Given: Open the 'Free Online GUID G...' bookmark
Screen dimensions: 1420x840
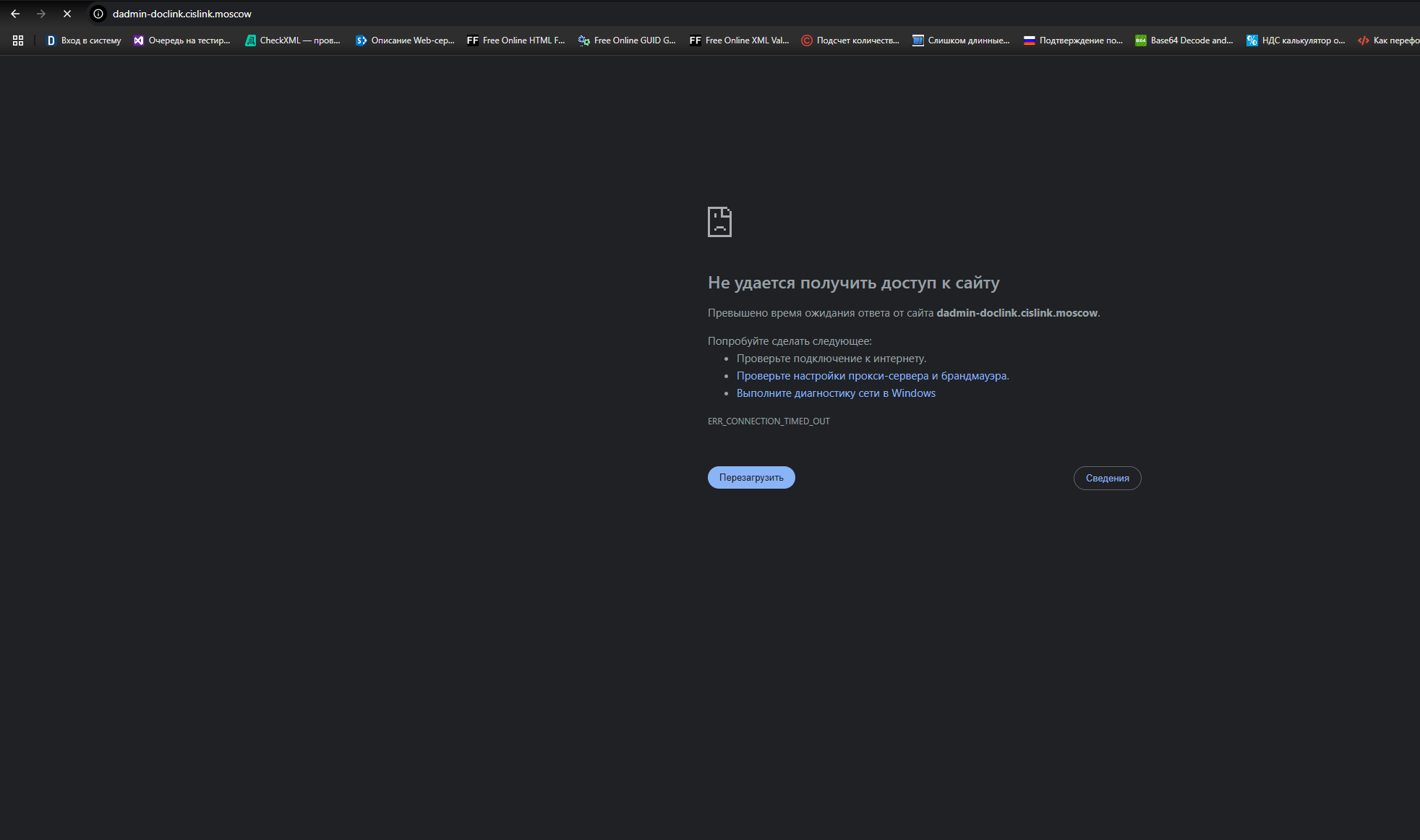Looking at the screenshot, I should (627, 40).
